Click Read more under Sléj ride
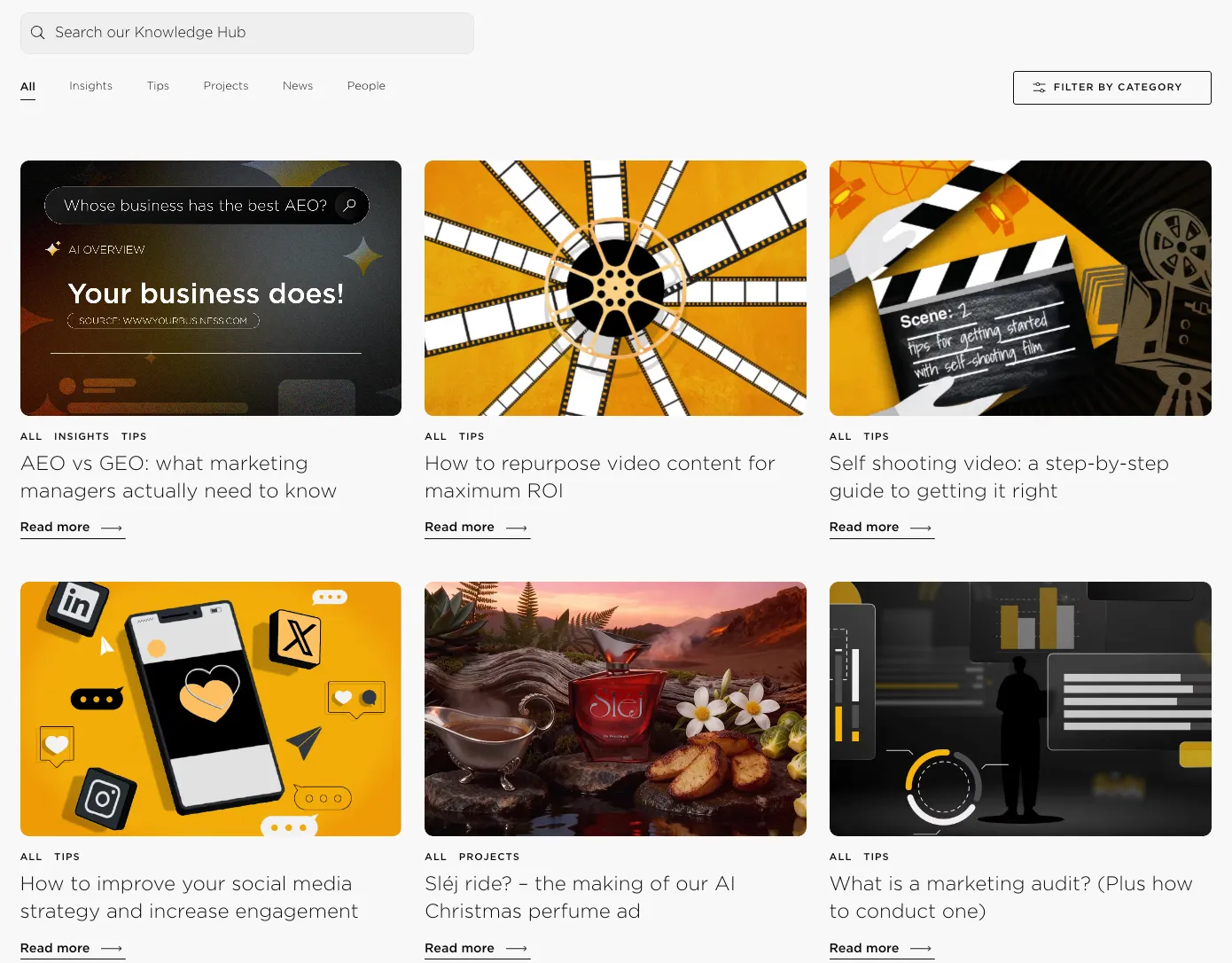This screenshot has width=1232, height=963. [477, 949]
